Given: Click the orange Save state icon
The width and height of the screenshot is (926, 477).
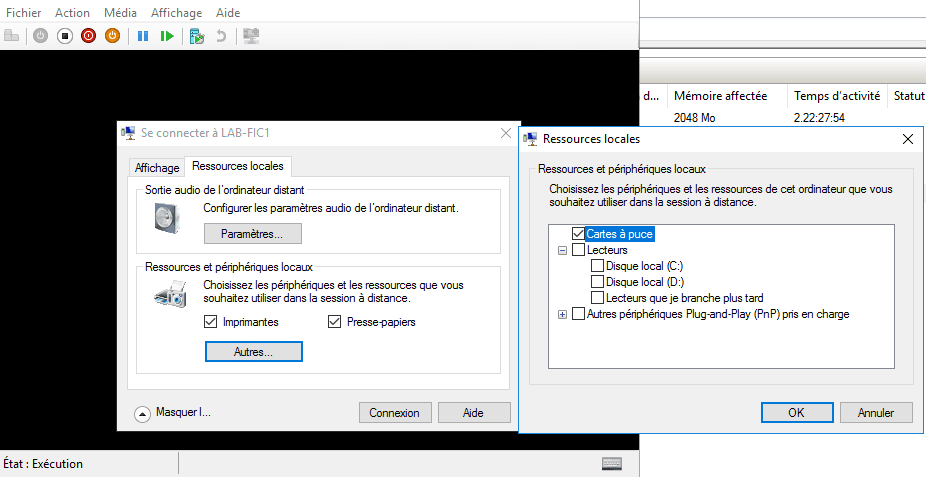Looking at the screenshot, I should pyautogui.click(x=112, y=36).
